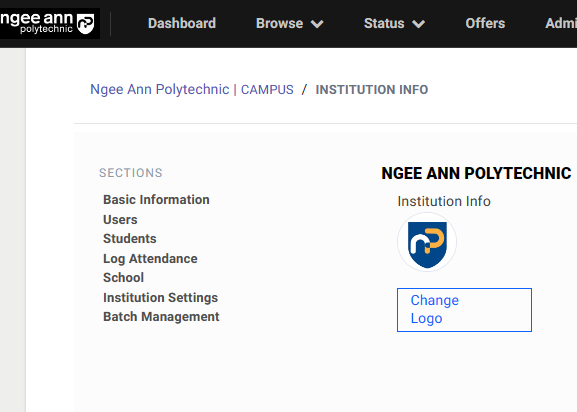Click the INSTITUTION INFO breadcrumb text
This screenshot has height=412, width=577.
(372, 90)
